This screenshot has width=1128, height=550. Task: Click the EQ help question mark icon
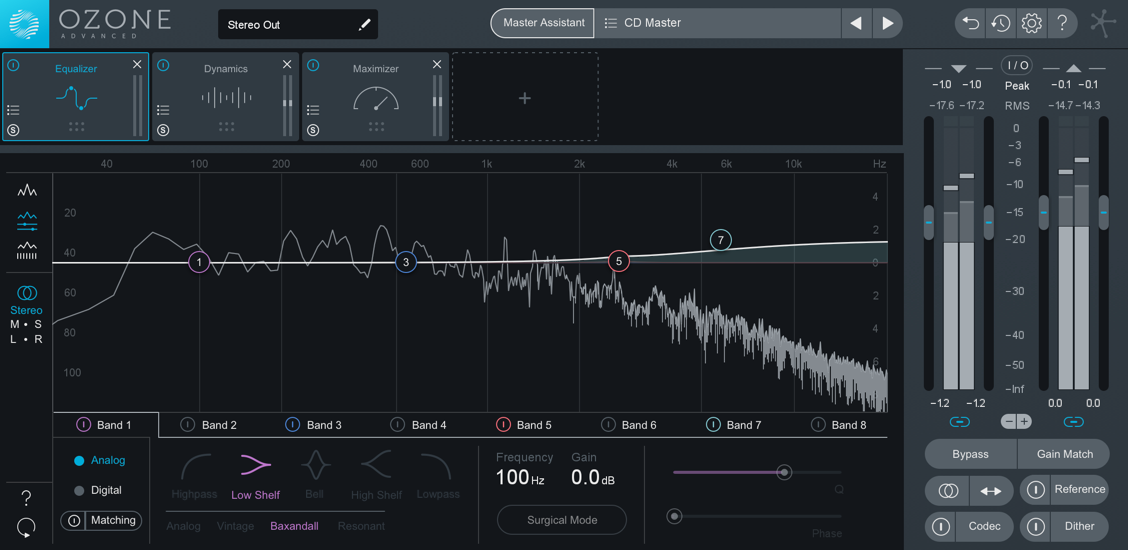click(27, 498)
